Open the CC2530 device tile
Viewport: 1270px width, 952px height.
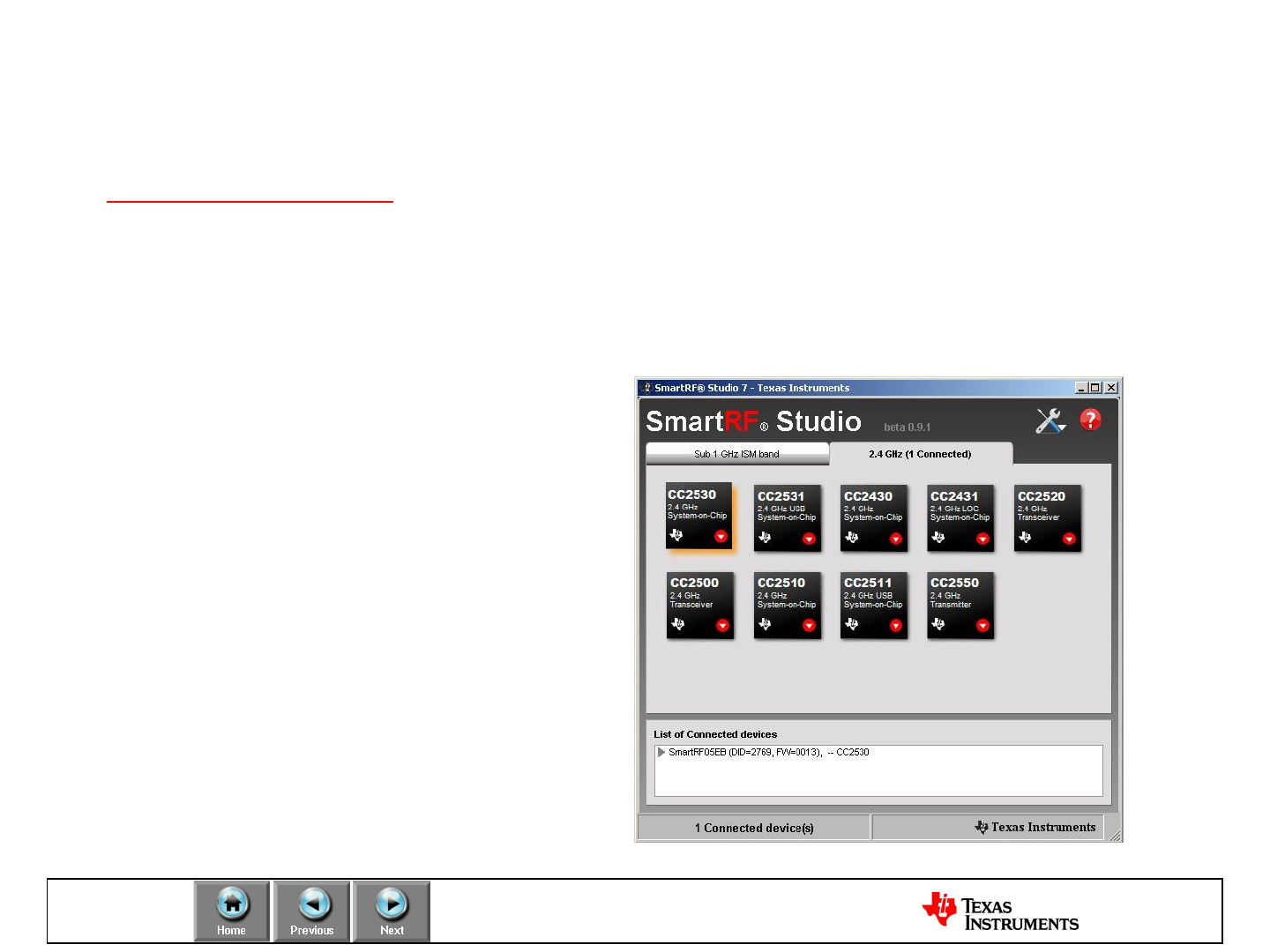[x=699, y=517]
